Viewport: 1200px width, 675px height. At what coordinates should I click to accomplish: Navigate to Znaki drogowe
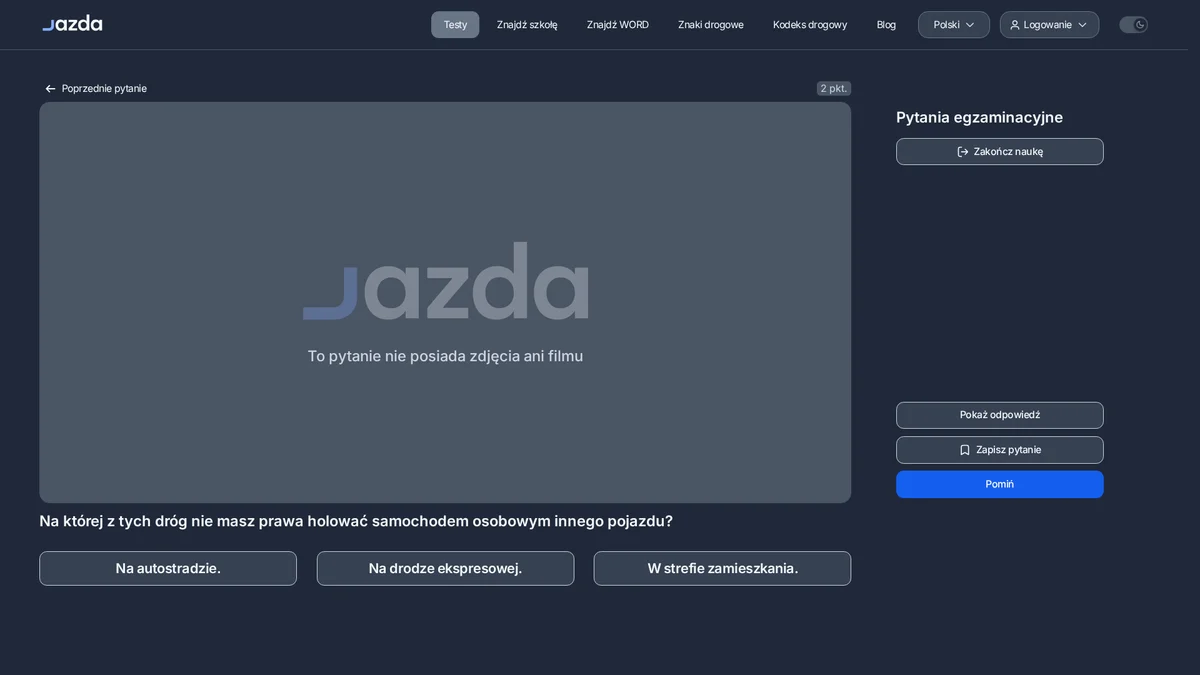[711, 25]
